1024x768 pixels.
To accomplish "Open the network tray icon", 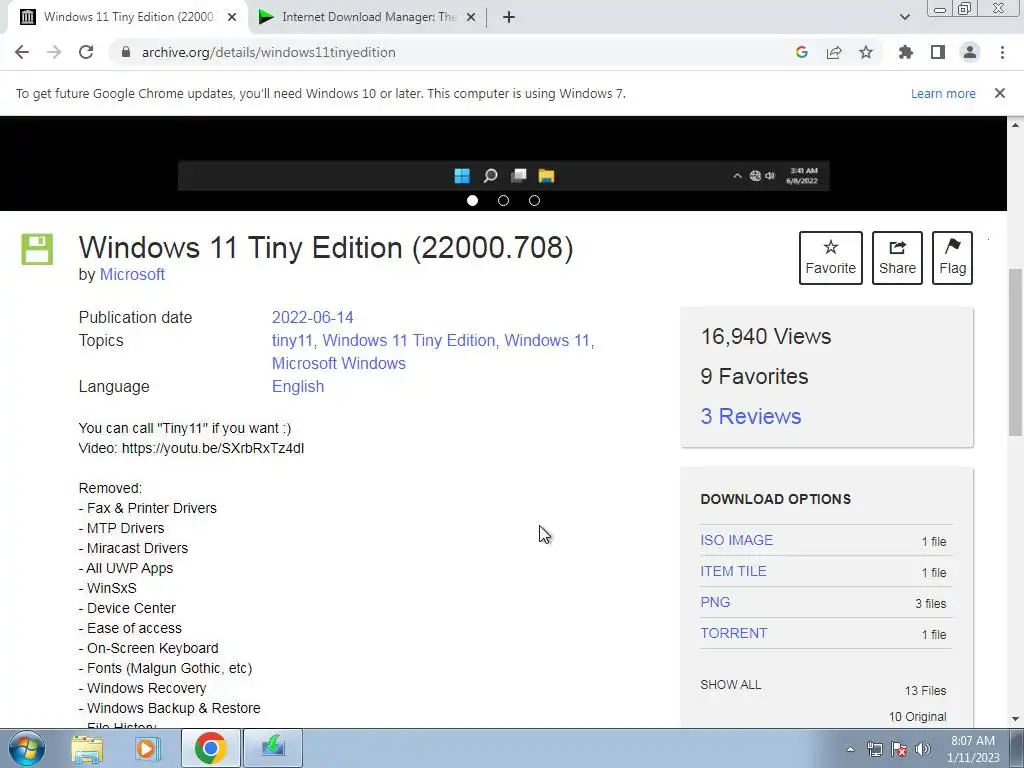I will tap(874, 749).
